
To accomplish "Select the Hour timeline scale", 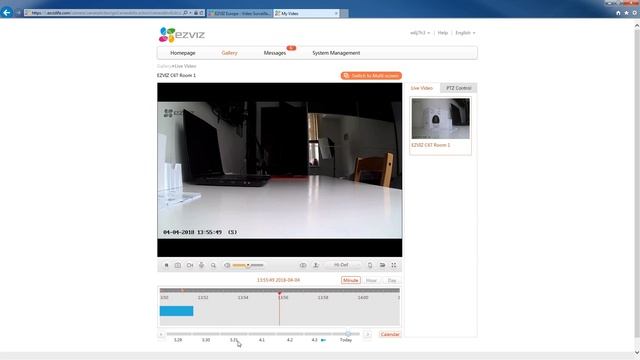I will pyautogui.click(x=371, y=280).
